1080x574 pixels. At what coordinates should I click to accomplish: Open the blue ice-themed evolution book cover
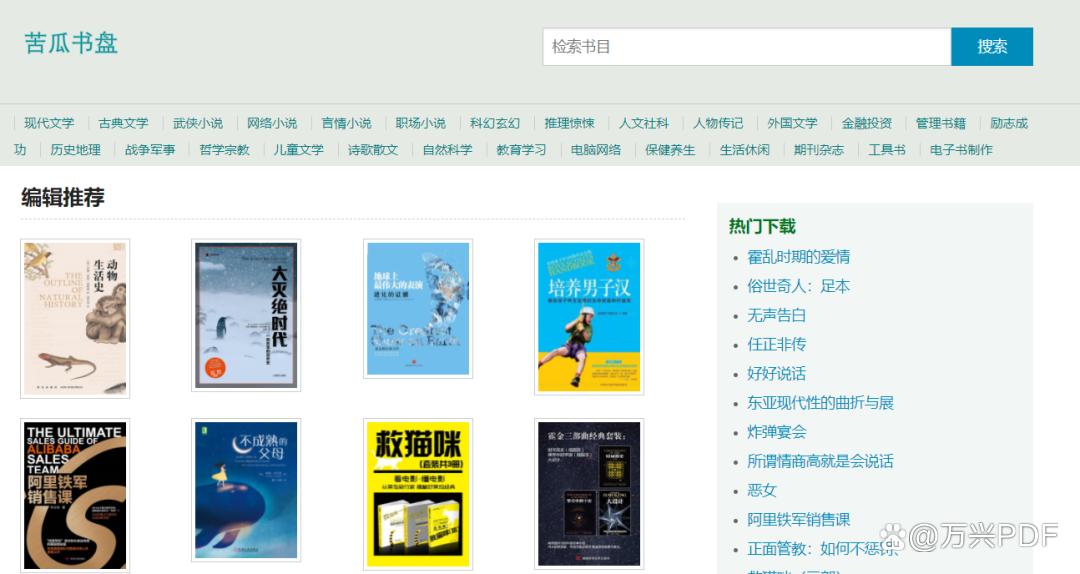click(418, 309)
